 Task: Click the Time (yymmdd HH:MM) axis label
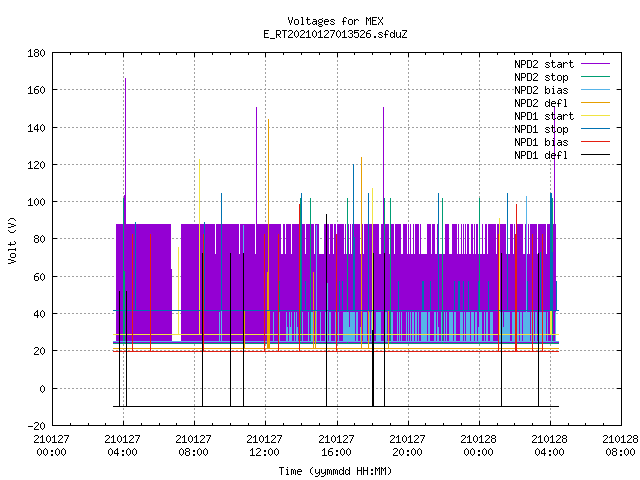pos(335,471)
